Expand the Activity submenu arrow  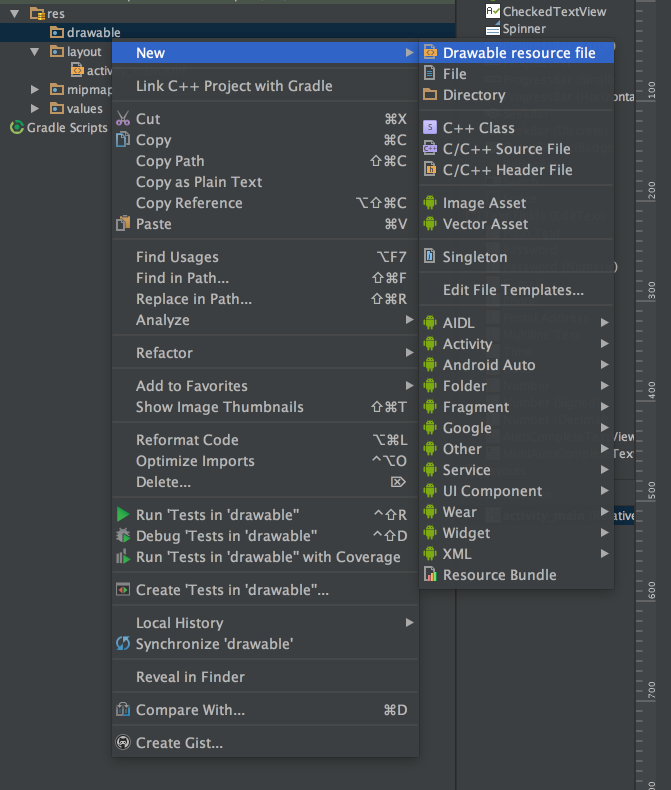coord(605,344)
